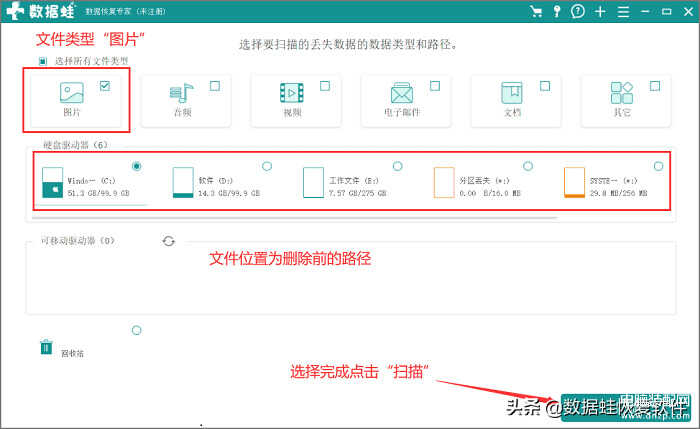Refresh the 可移动驱动器 removable drives list
Image resolution: width=700 pixels, height=429 pixels.
168,241
